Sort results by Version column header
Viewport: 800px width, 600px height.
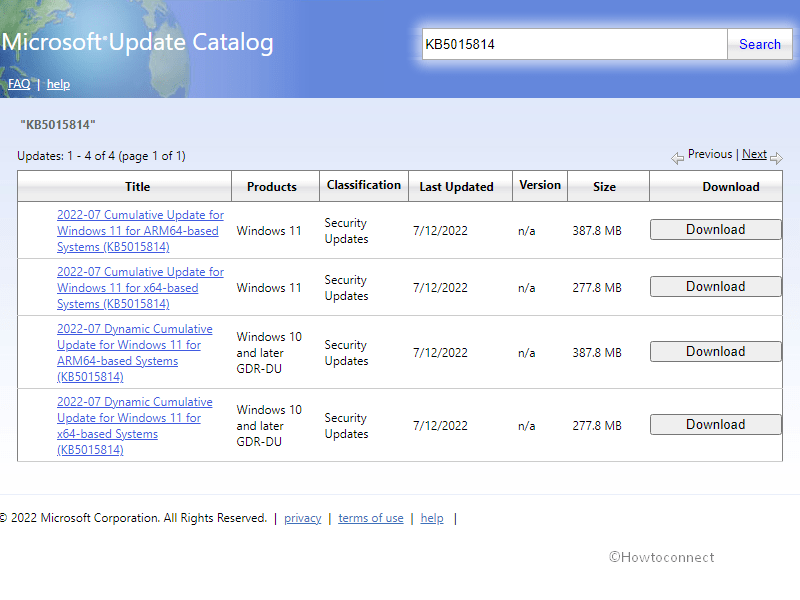pos(540,185)
